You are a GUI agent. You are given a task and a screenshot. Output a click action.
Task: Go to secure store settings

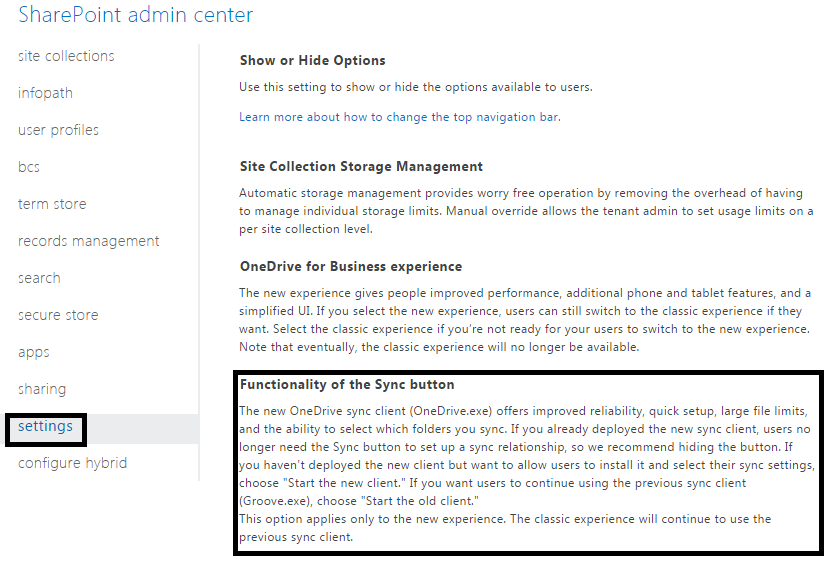[58, 315]
